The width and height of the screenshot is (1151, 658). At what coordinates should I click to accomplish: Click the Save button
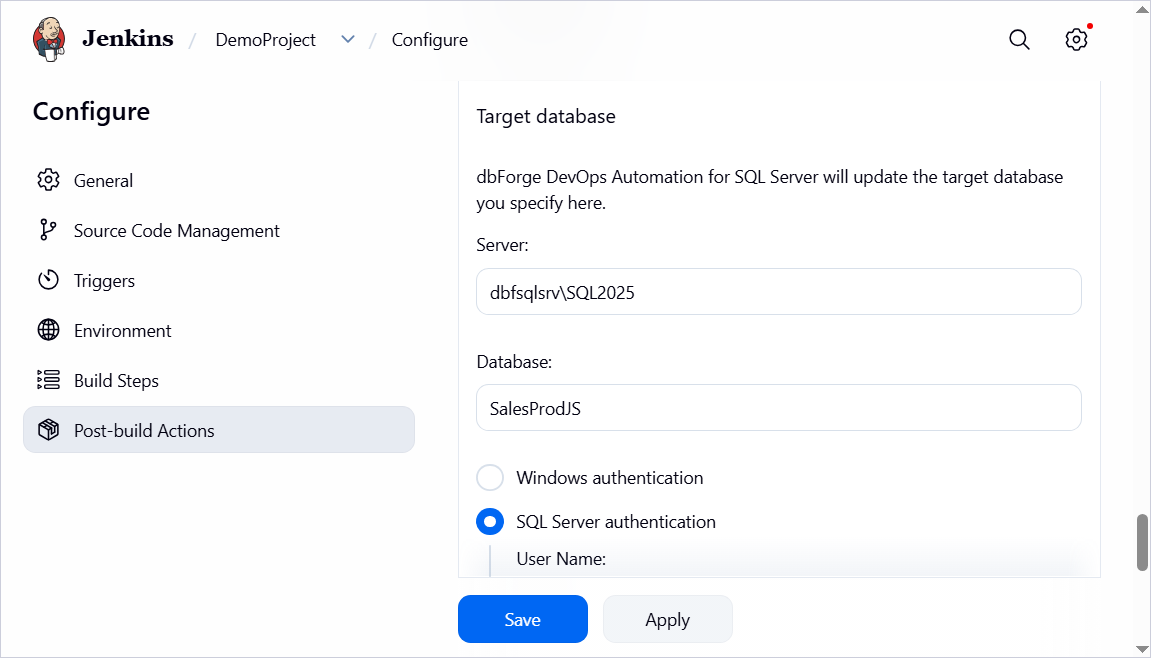point(523,619)
